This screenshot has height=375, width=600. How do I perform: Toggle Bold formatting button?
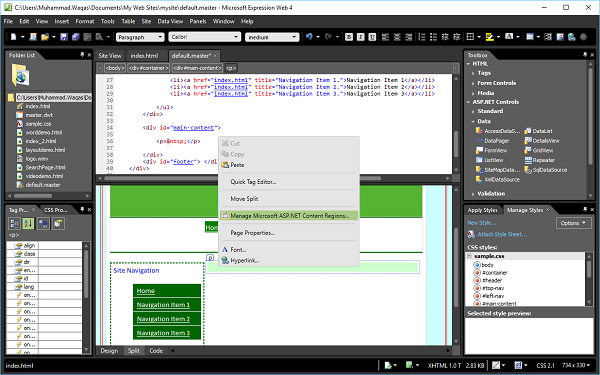[349, 37]
